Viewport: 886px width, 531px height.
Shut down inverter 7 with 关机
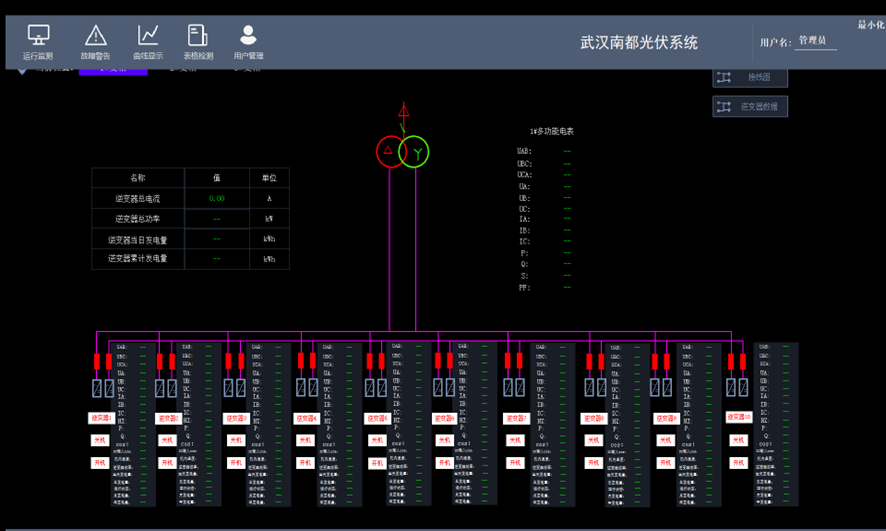pyautogui.click(x=515, y=440)
